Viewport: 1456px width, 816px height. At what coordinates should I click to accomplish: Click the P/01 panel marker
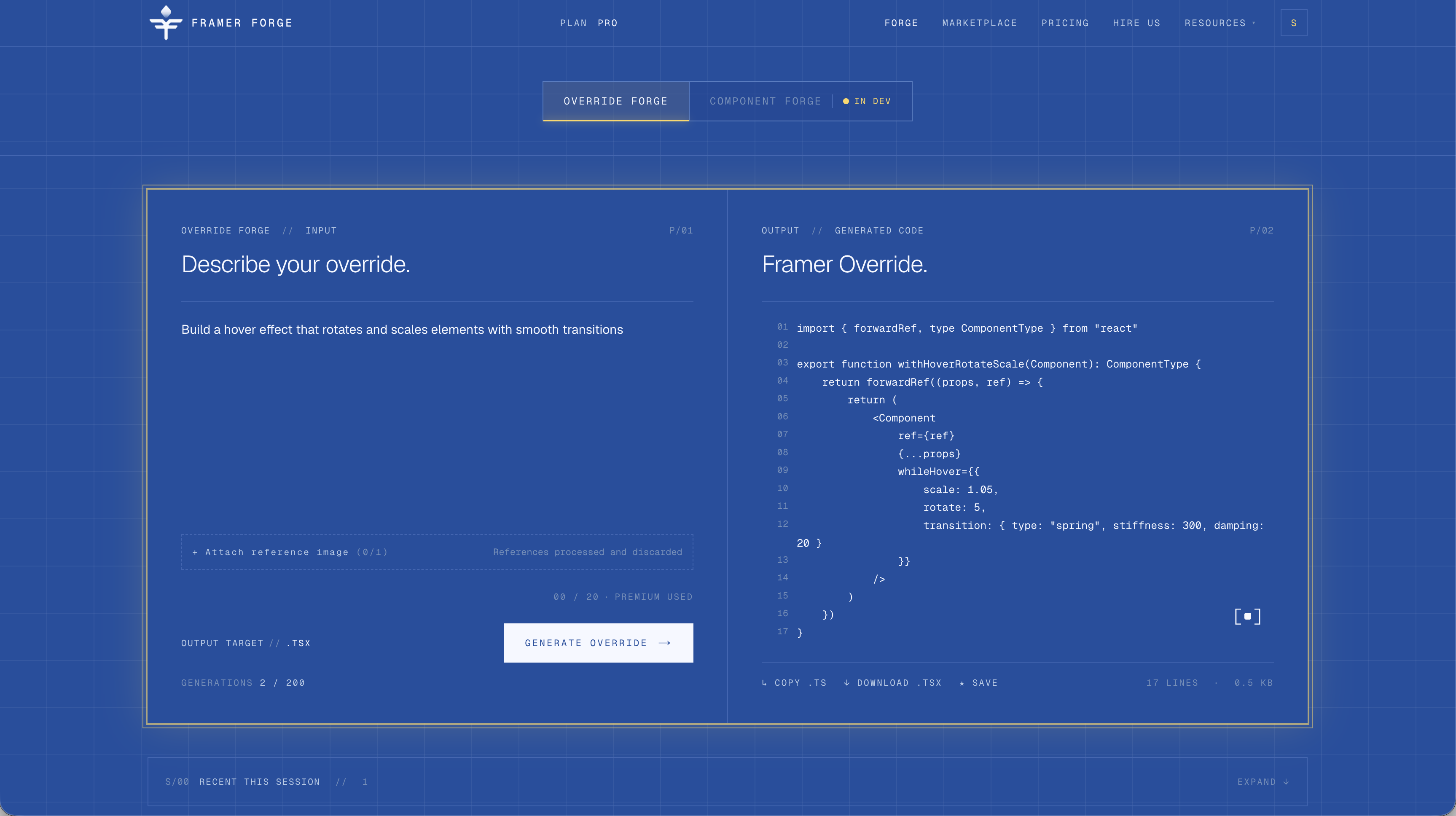681,231
